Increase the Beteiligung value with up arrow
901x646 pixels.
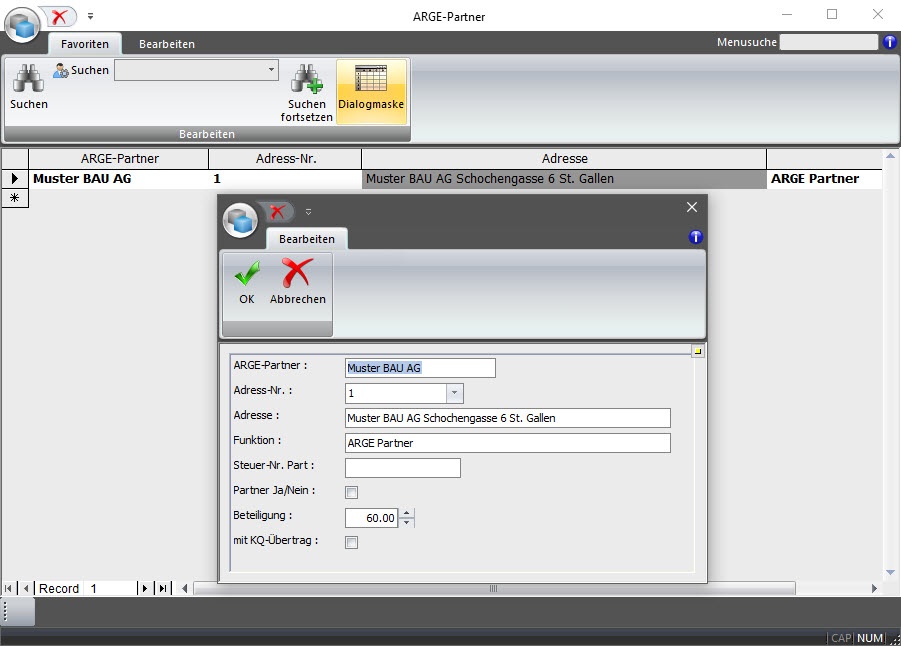pyautogui.click(x=406, y=513)
